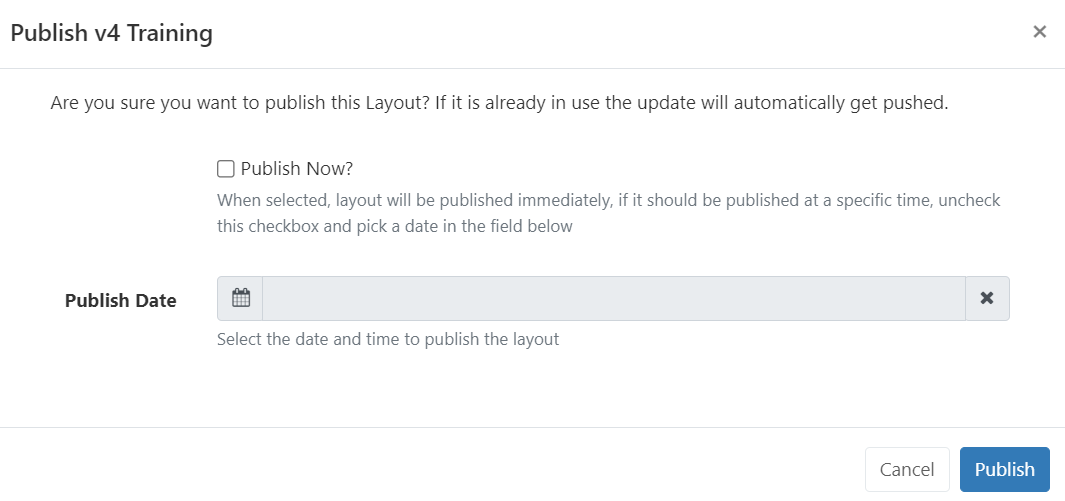Reset the date field with the clear button

987,298
